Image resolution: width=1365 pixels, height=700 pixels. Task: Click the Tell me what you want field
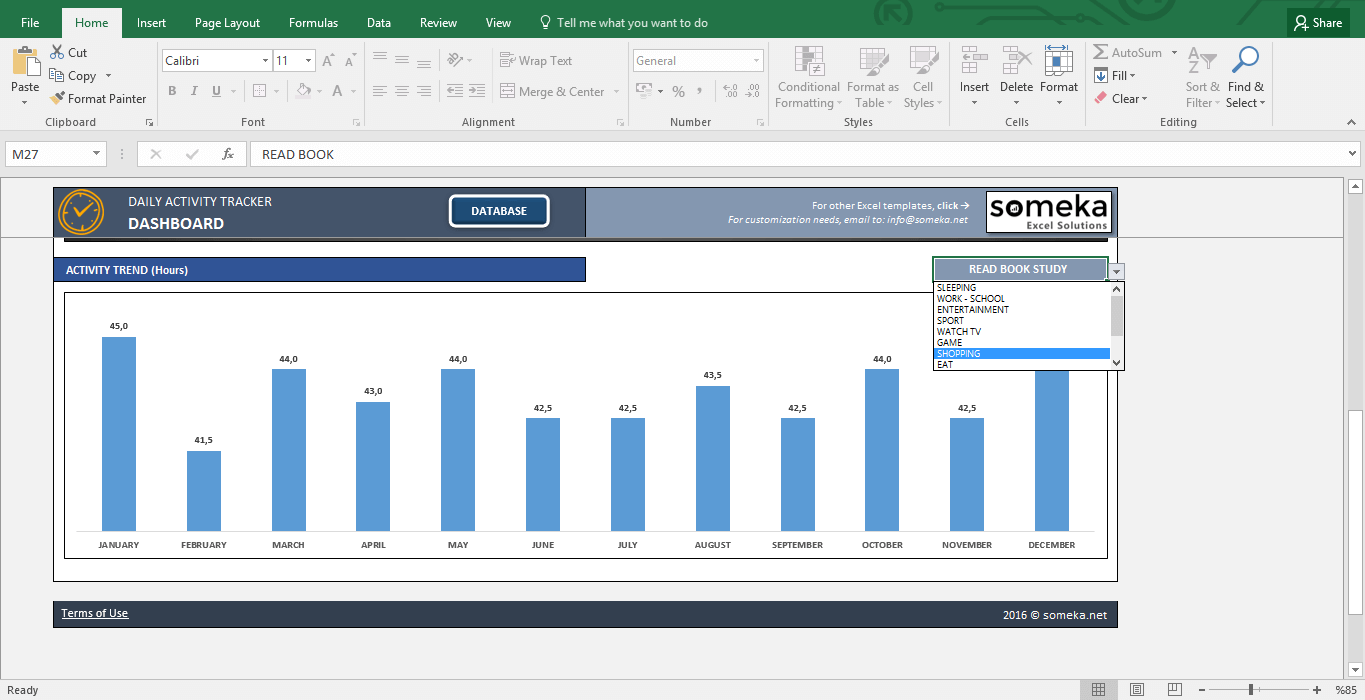click(x=623, y=22)
